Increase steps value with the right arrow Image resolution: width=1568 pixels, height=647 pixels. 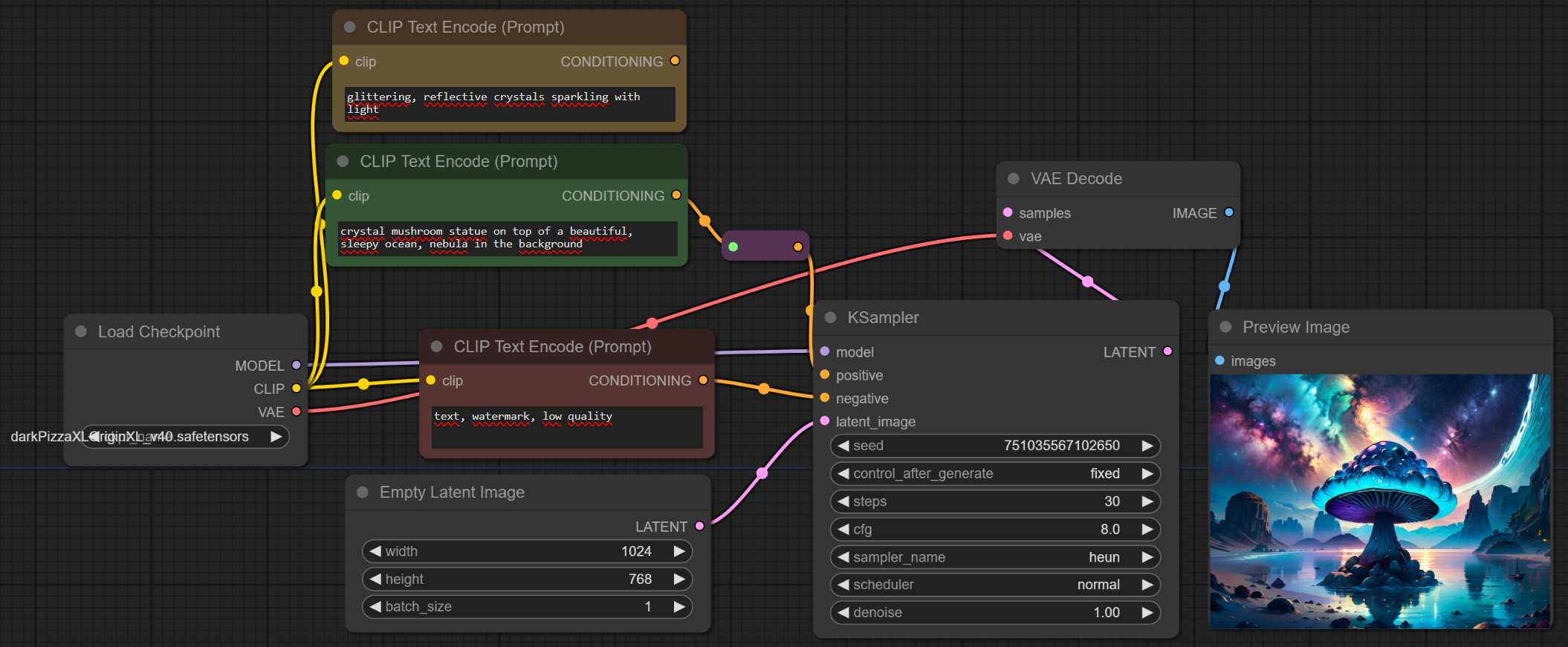coord(1147,501)
